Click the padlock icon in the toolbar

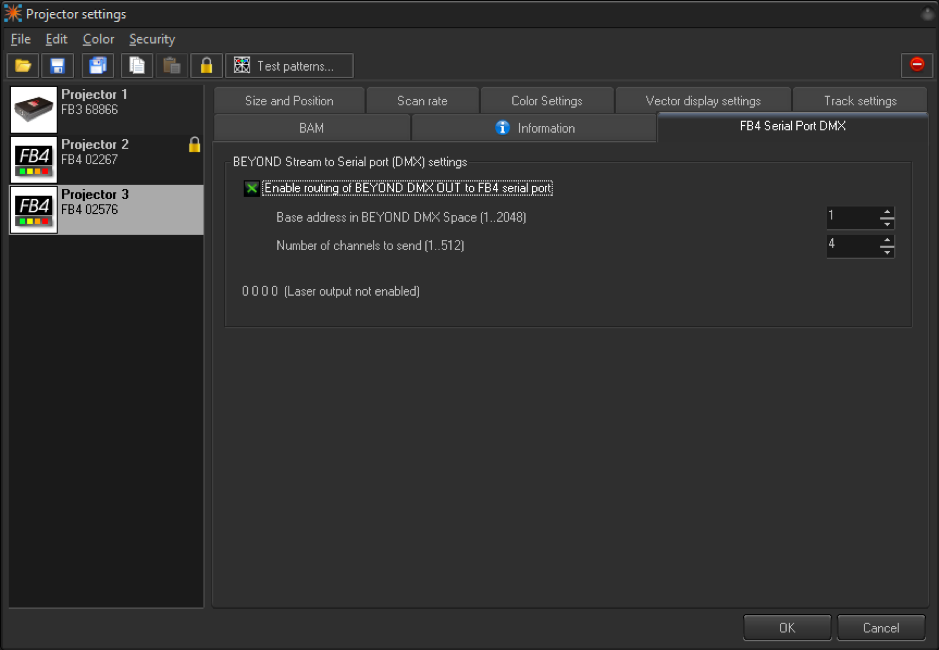(x=206, y=66)
